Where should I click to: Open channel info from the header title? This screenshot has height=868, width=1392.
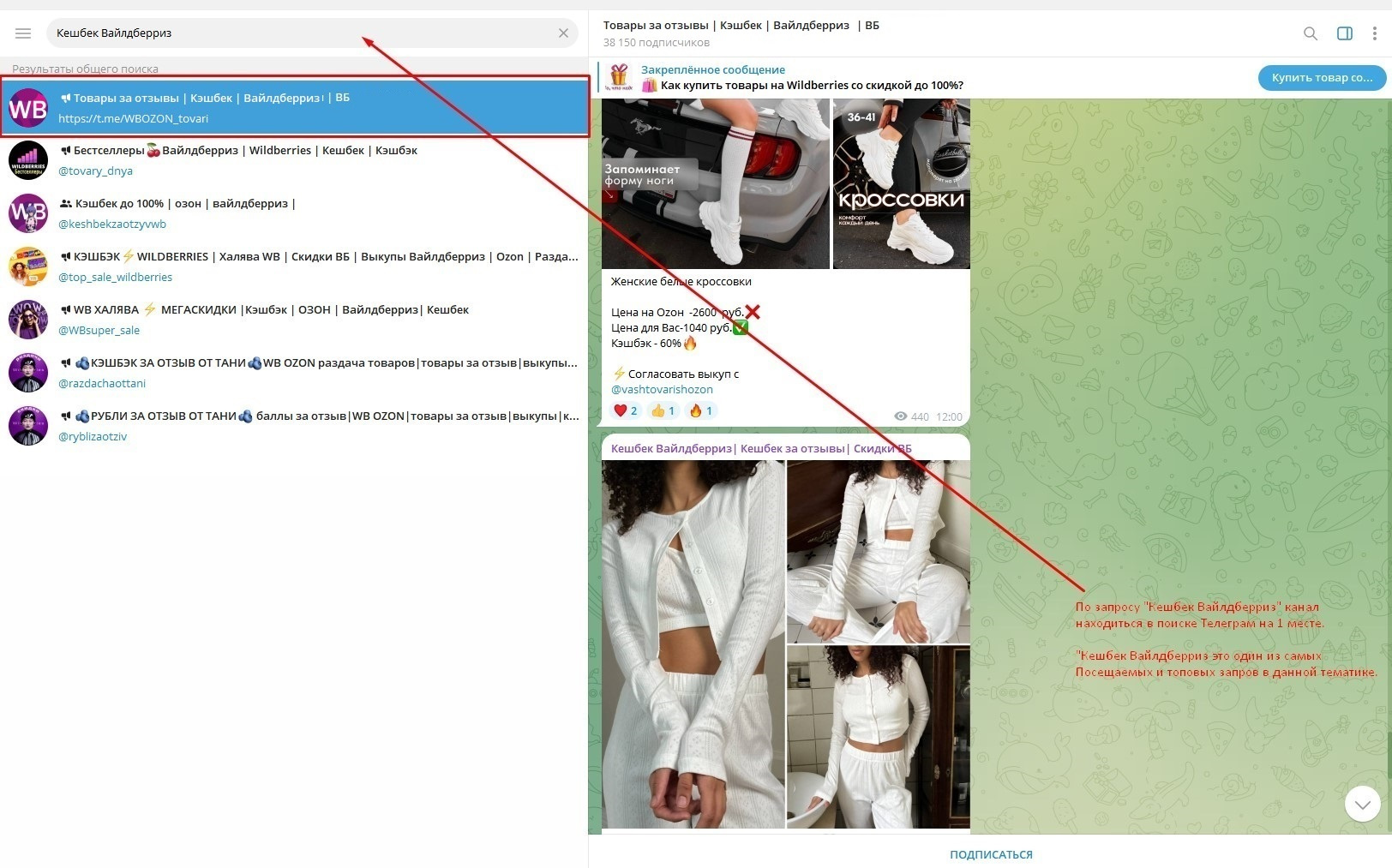click(x=741, y=26)
